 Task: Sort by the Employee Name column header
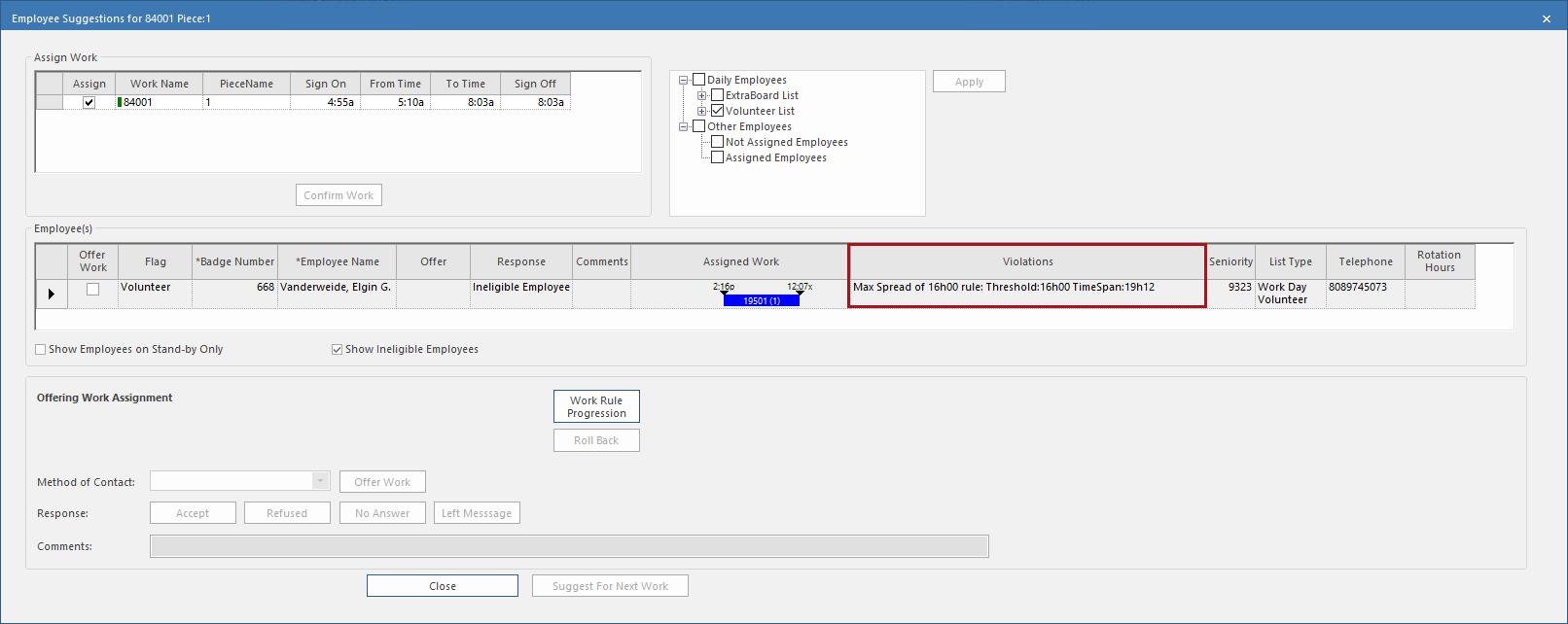click(x=337, y=261)
